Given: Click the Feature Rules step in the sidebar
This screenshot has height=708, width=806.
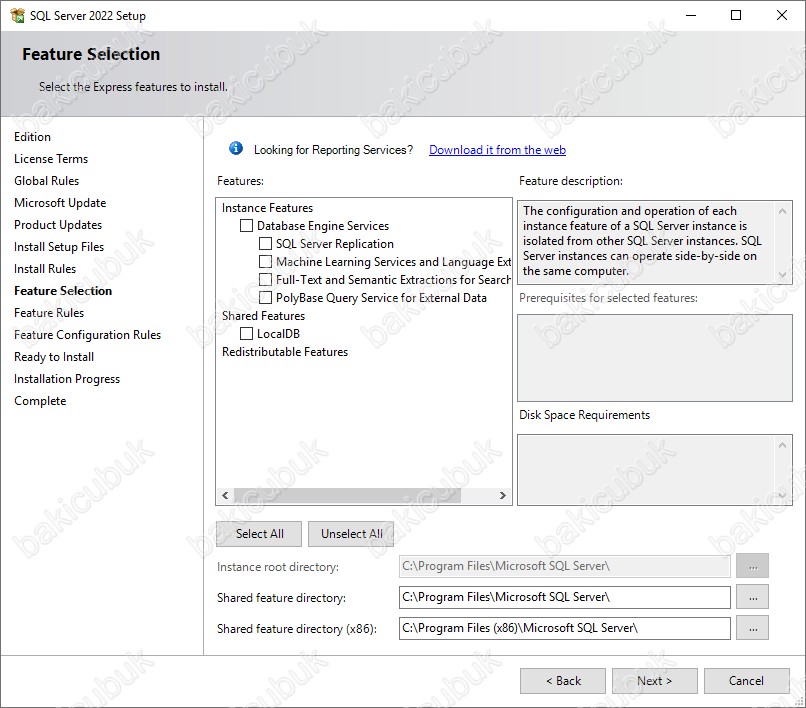Looking at the screenshot, I should (x=49, y=313).
